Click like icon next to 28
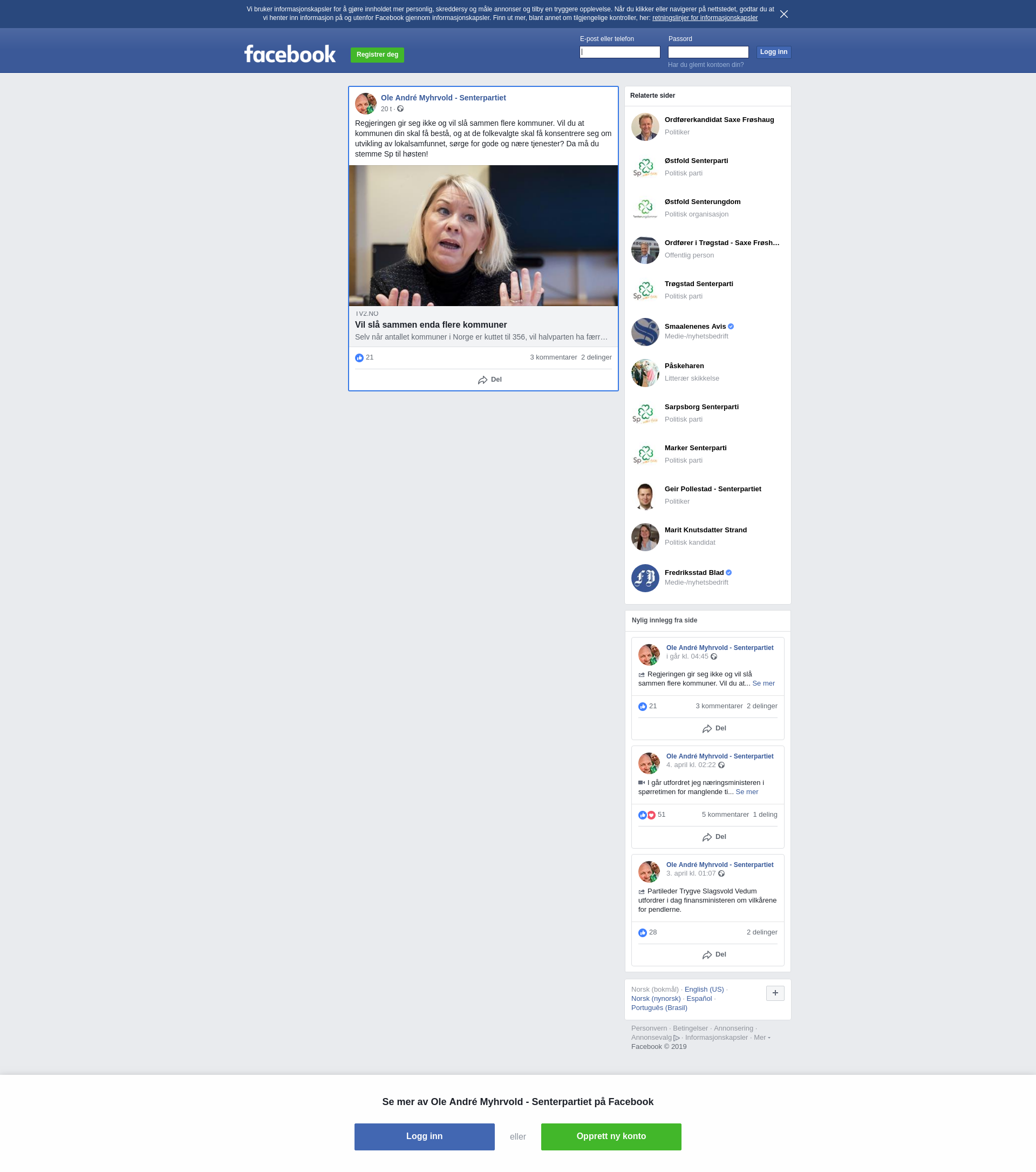The height and width of the screenshot is (1172, 1036). tap(642, 933)
